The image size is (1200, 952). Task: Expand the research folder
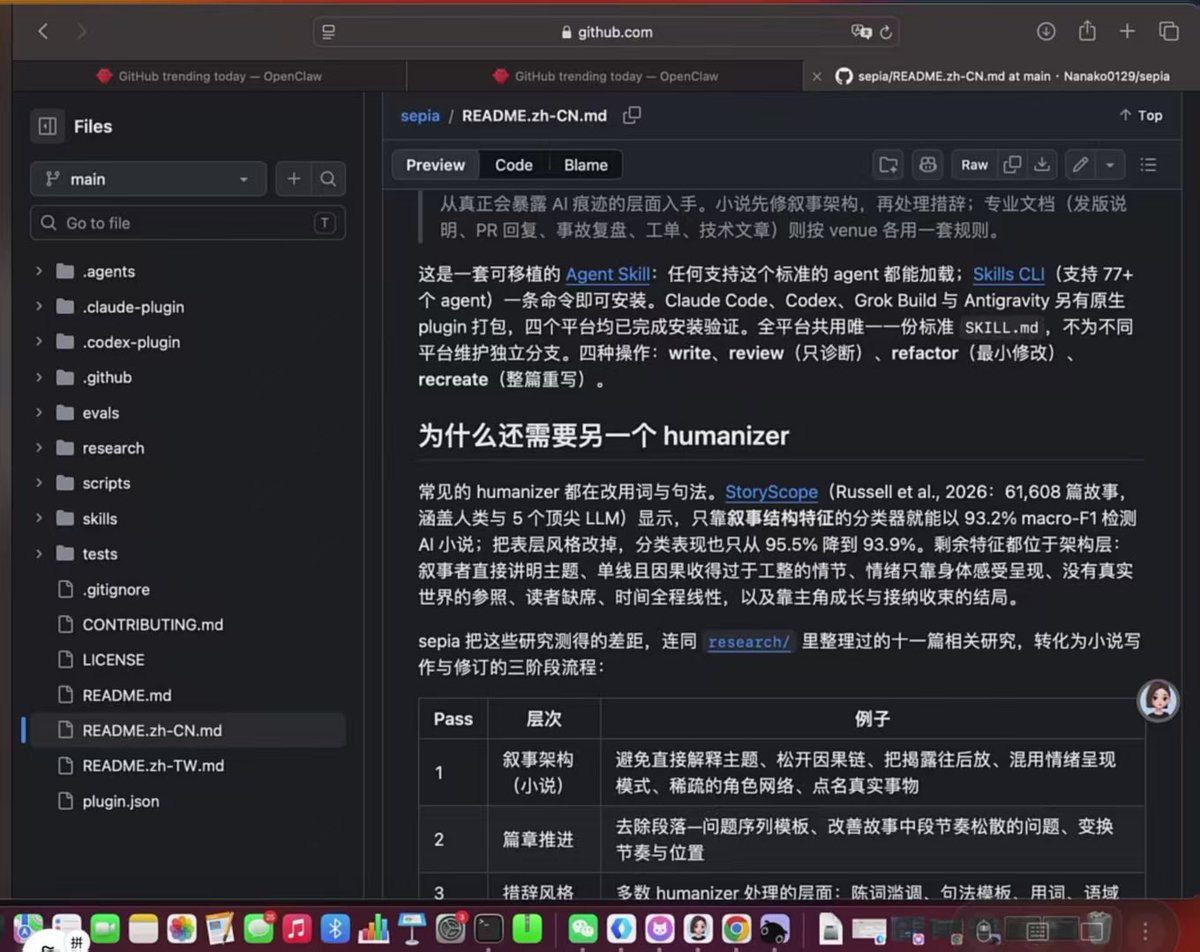coord(39,448)
